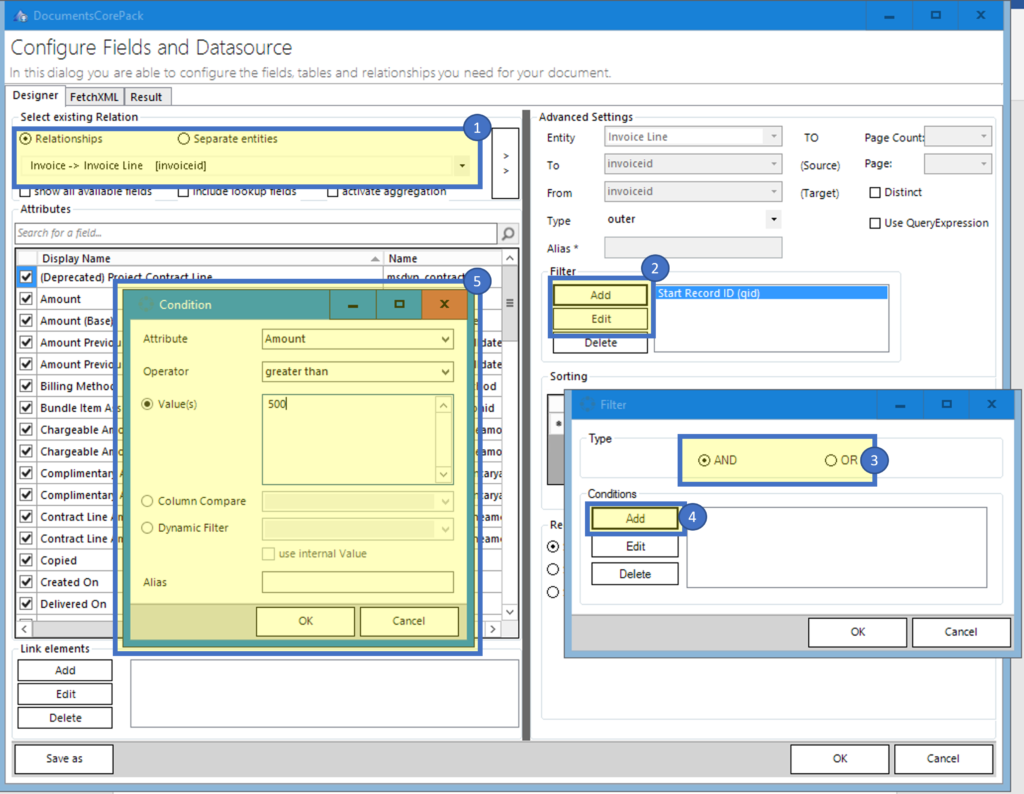Open the Entity dropdown showing Invoice Line
The height and width of the screenshot is (794, 1024).
(x=775, y=137)
